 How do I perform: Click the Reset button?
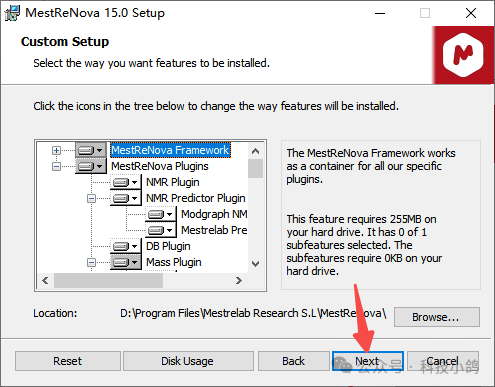click(68, 361)
